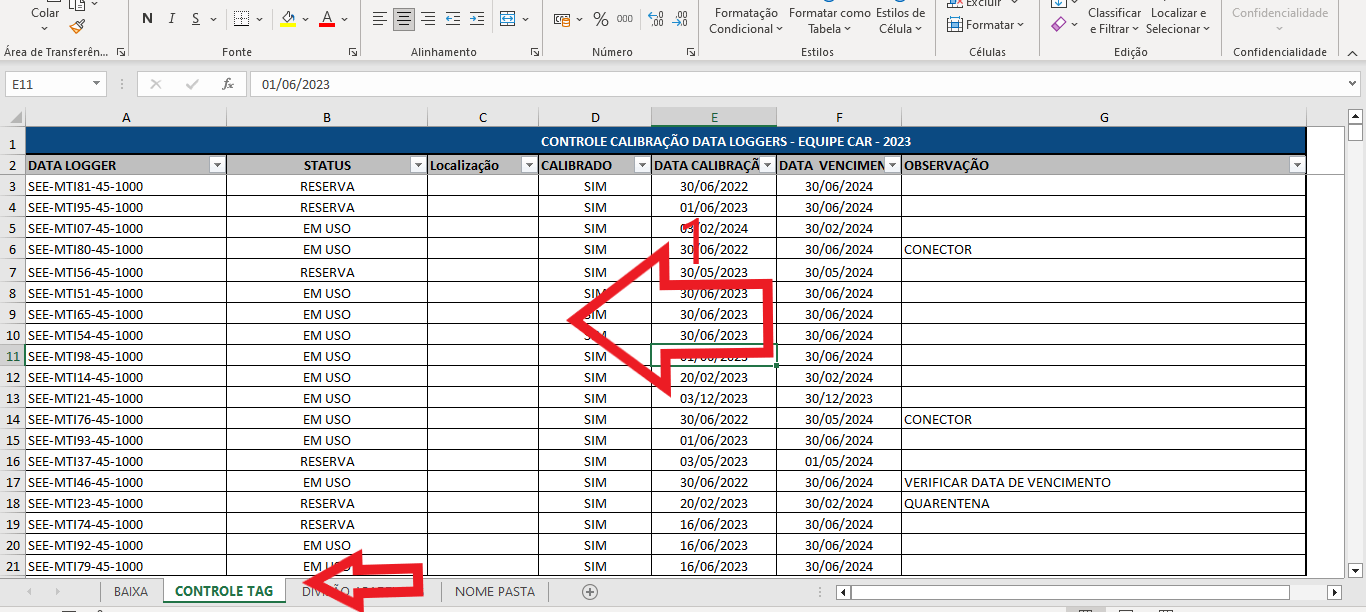Open the CALIBRADO column filter dropdown
This screenshot has width=1366, height=612.
click(642, 165)
